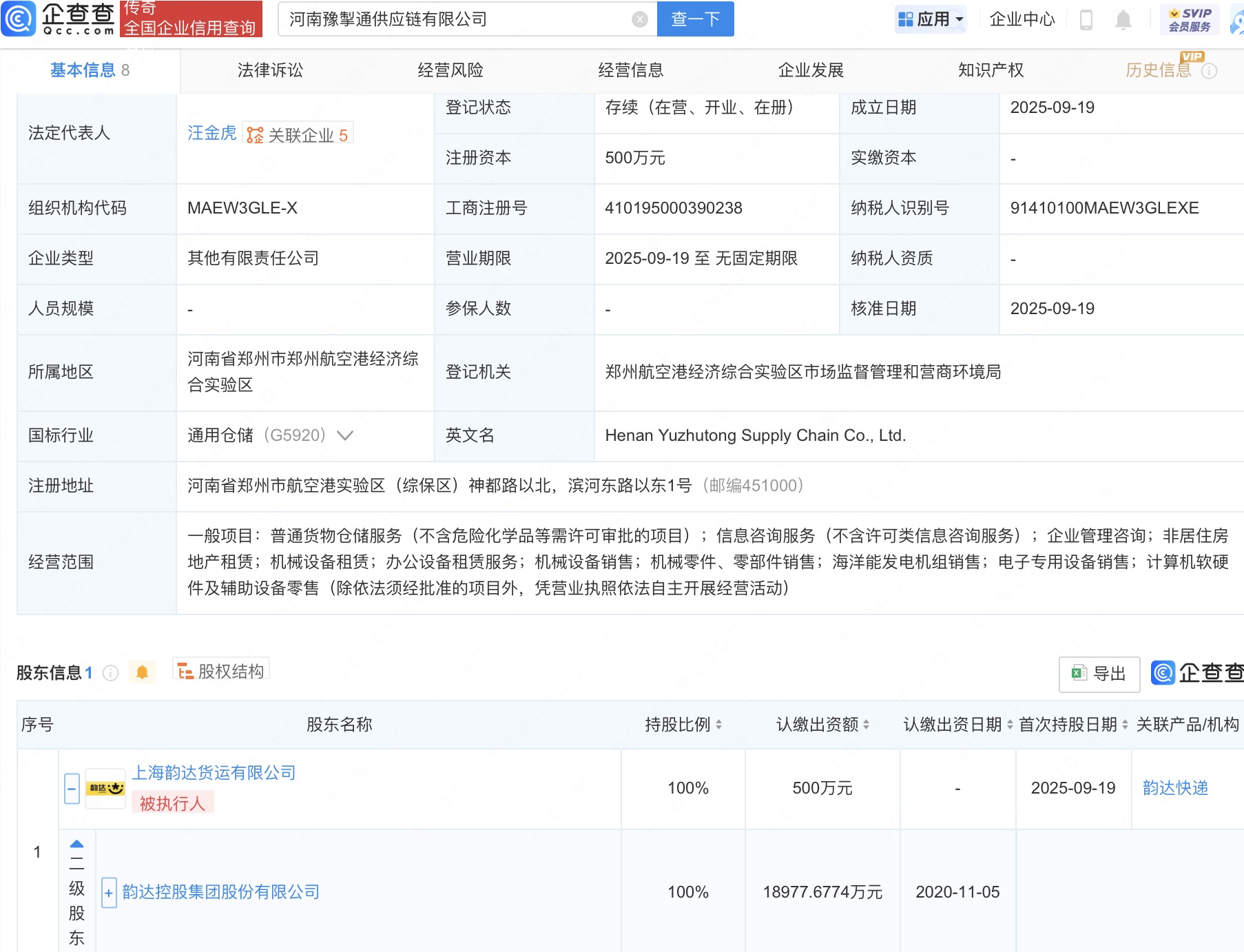
Task: Open the 股权结构 chart view
Action: point(221,671)
